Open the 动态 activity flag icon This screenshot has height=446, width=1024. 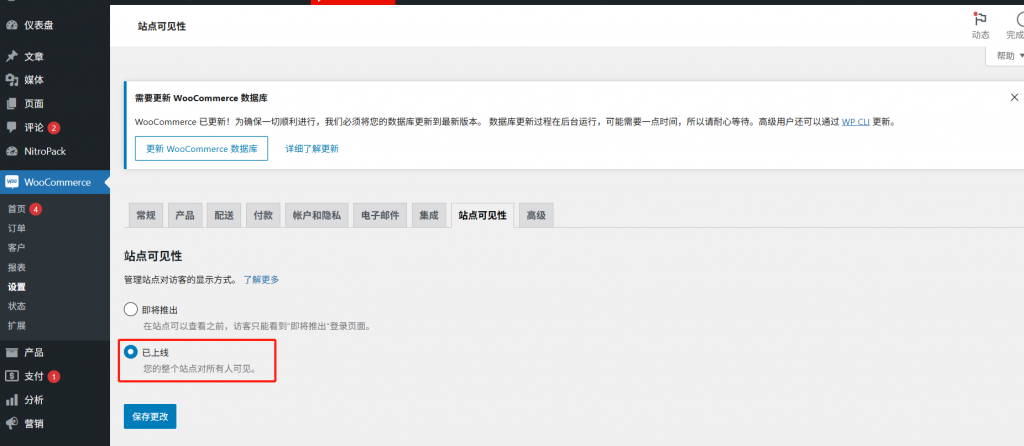[980, 20]
